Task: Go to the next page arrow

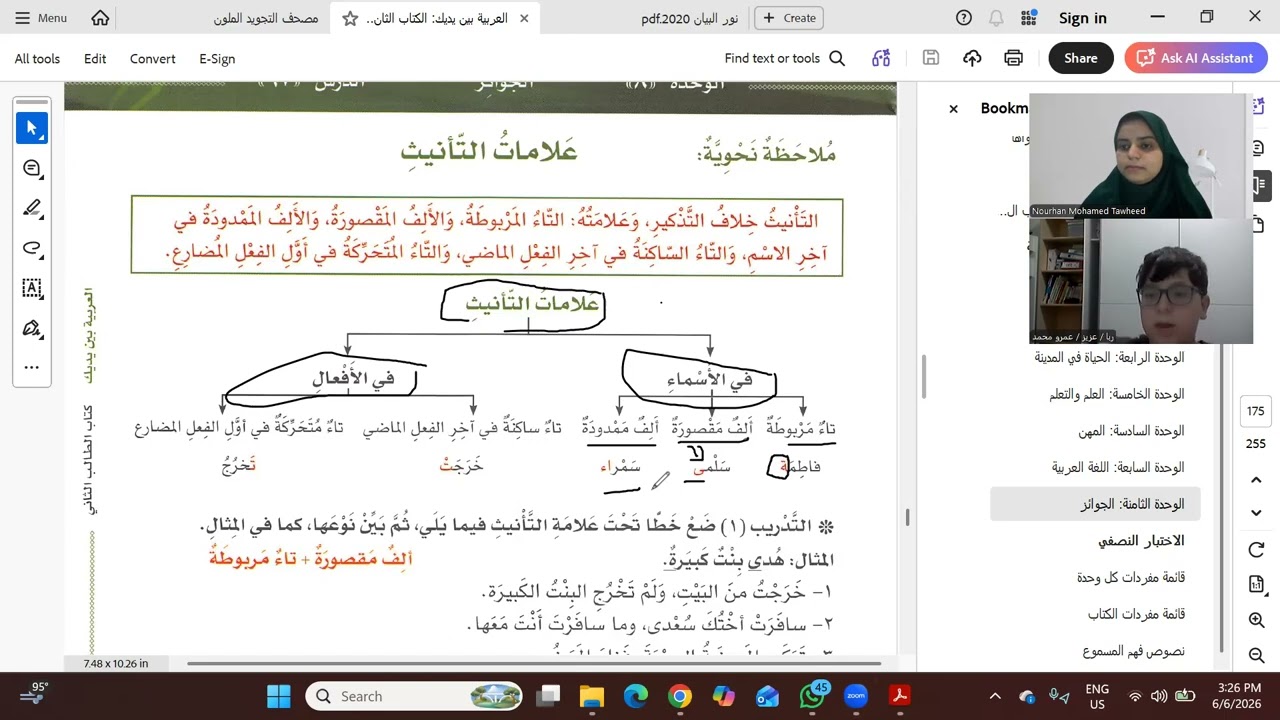Action: pyautogui.click(x=1257, y=513)
